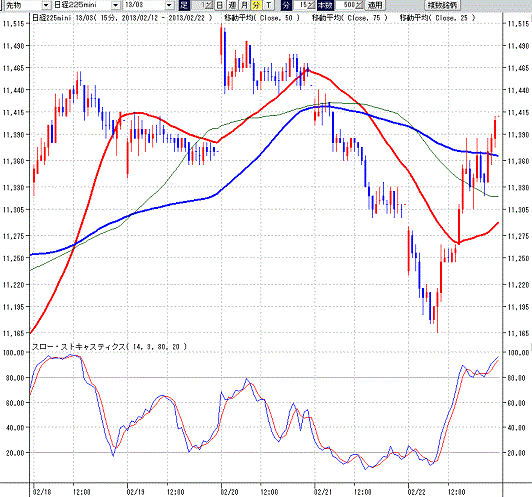Click the 11,165 label on right price axis

coord(518,333)
